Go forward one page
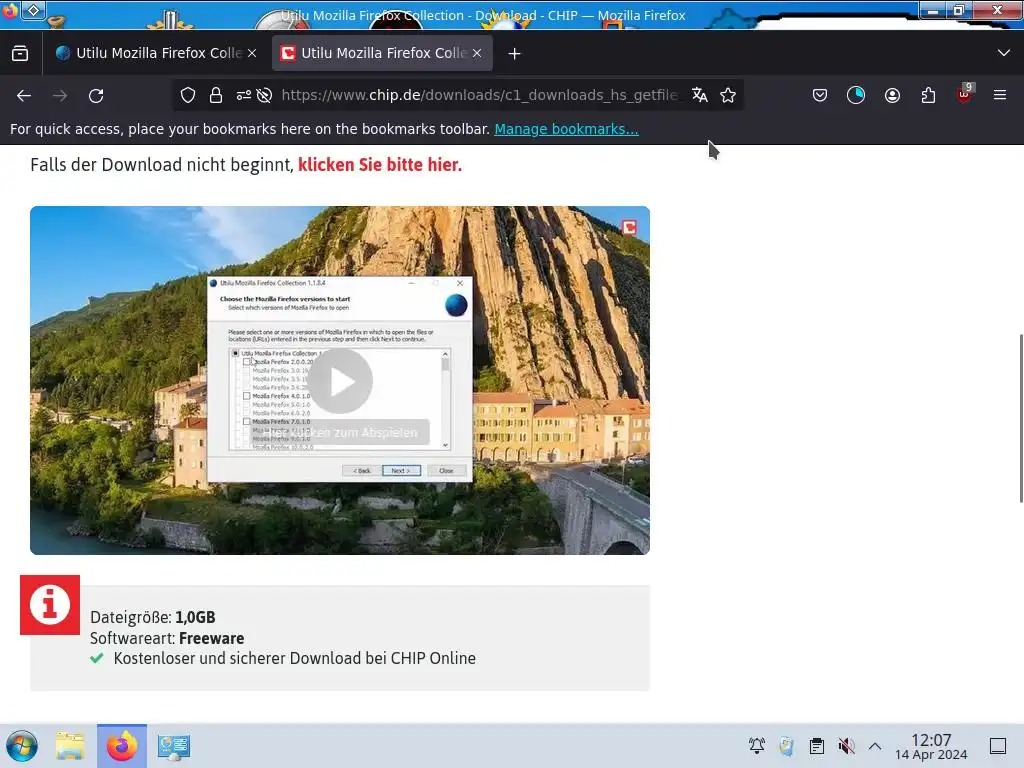 click(60, 95)
